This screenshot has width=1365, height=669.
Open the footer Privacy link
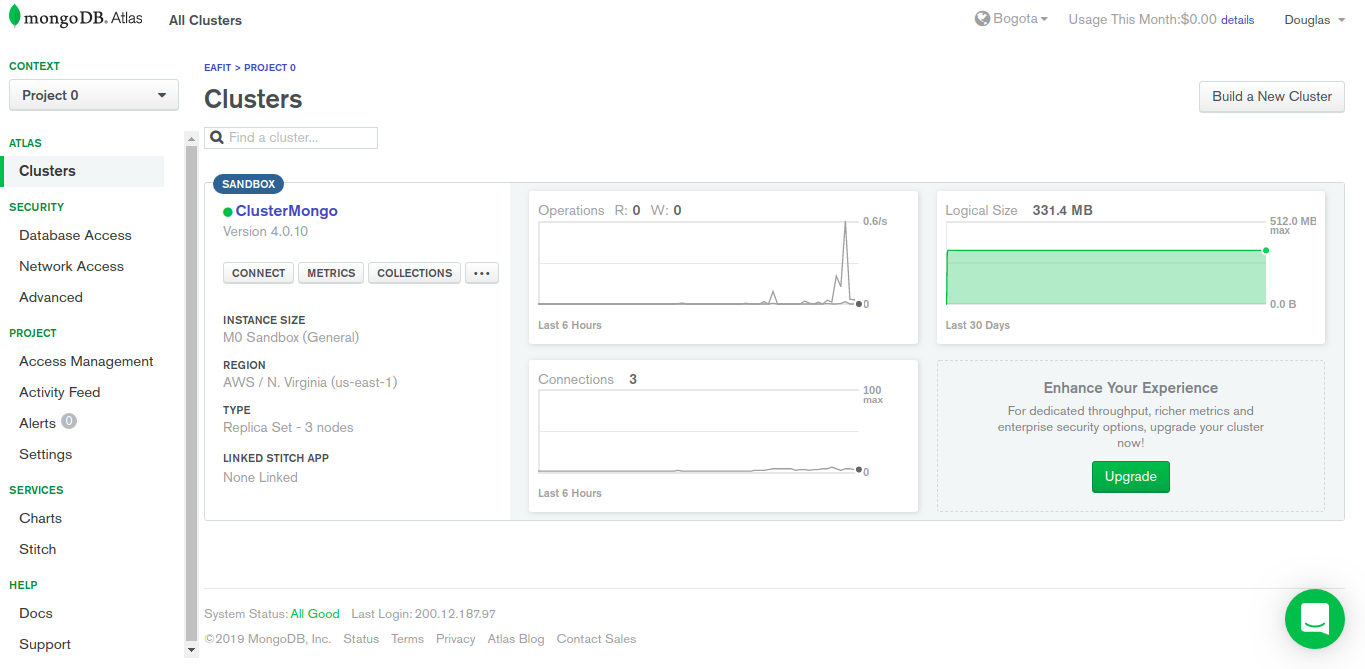(456, 639)
